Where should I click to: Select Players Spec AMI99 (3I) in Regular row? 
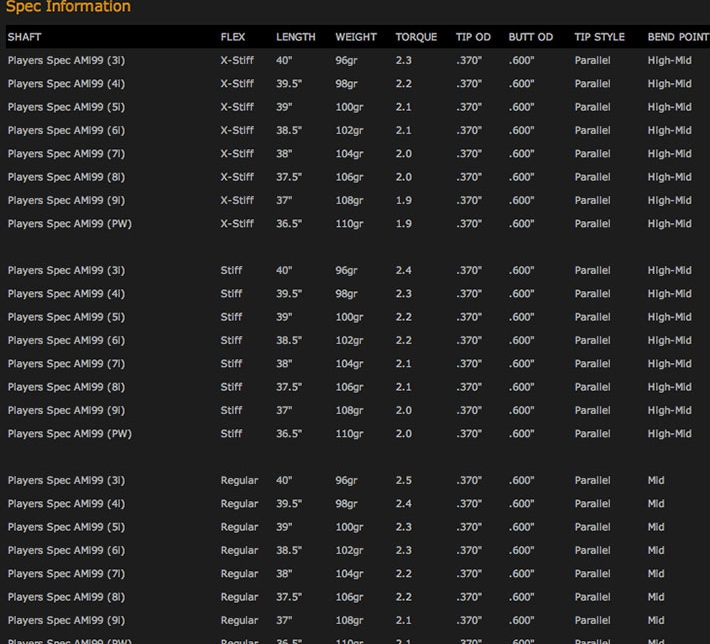(x=66, y=481)
